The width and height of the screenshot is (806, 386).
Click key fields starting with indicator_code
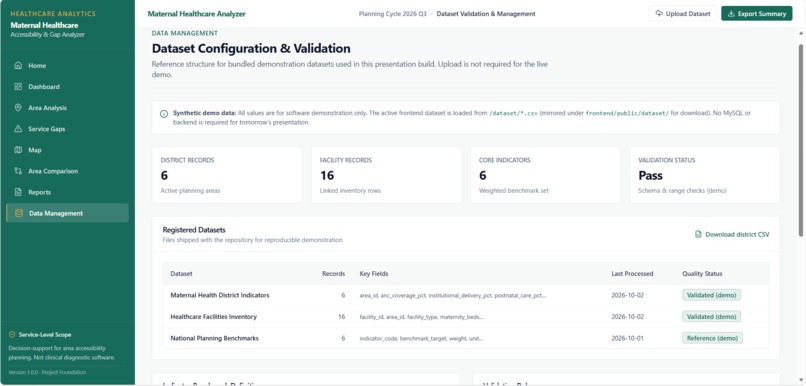point(422,338)
